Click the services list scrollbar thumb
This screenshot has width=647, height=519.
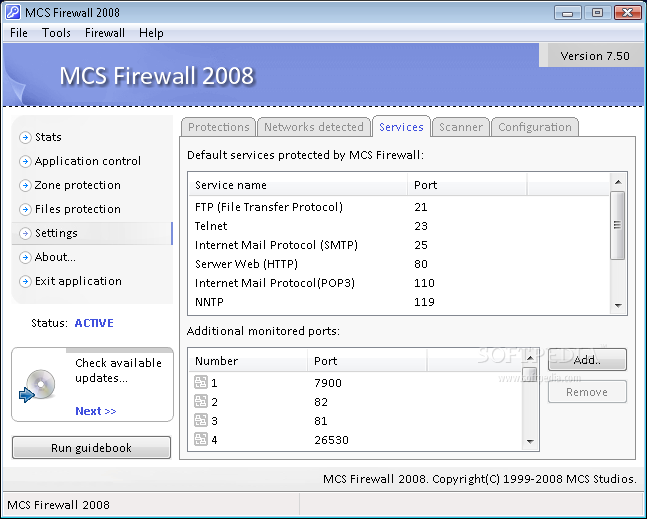click(x=617, y=225)
